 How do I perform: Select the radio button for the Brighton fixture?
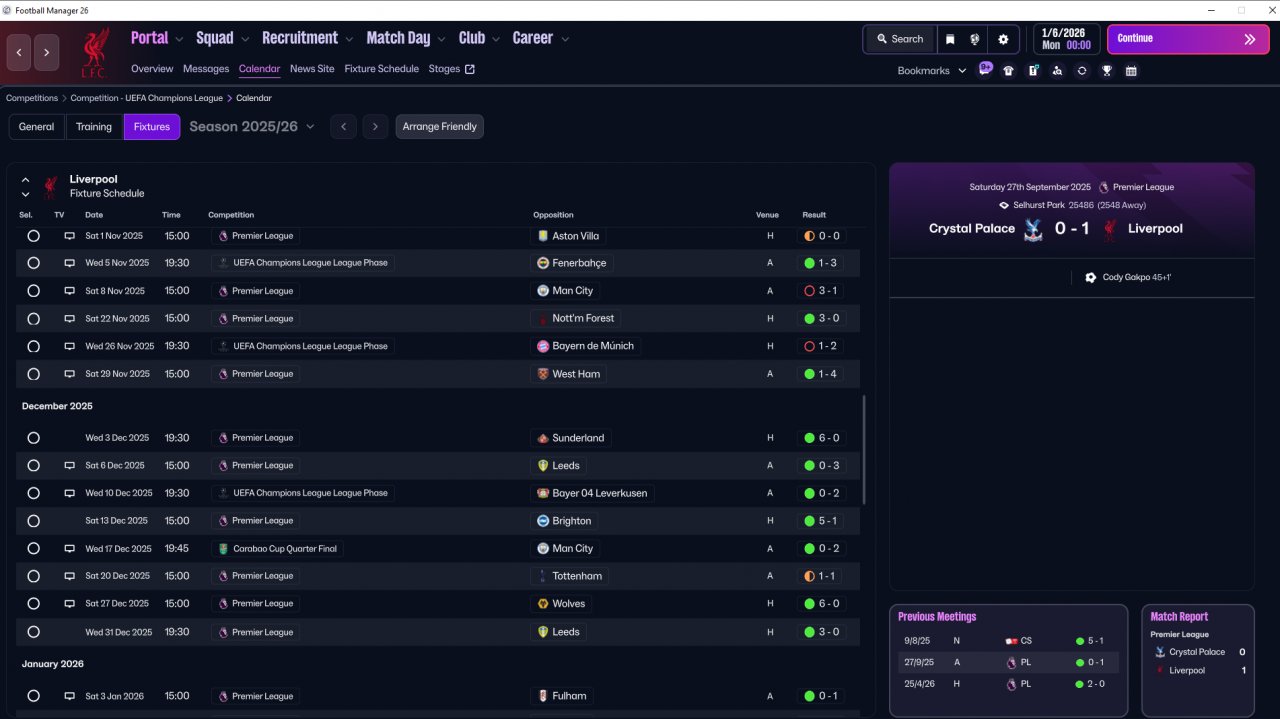[x=33, y=521]
